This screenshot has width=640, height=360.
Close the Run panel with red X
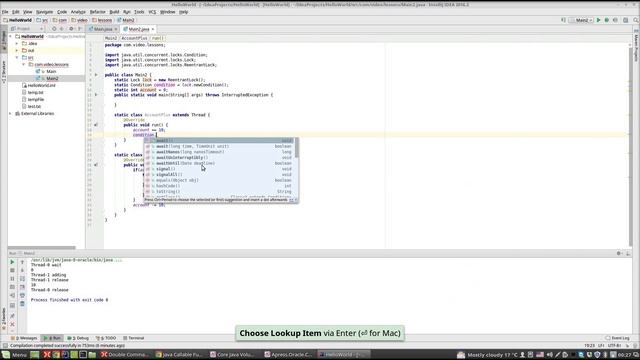(x=12, y=324)
